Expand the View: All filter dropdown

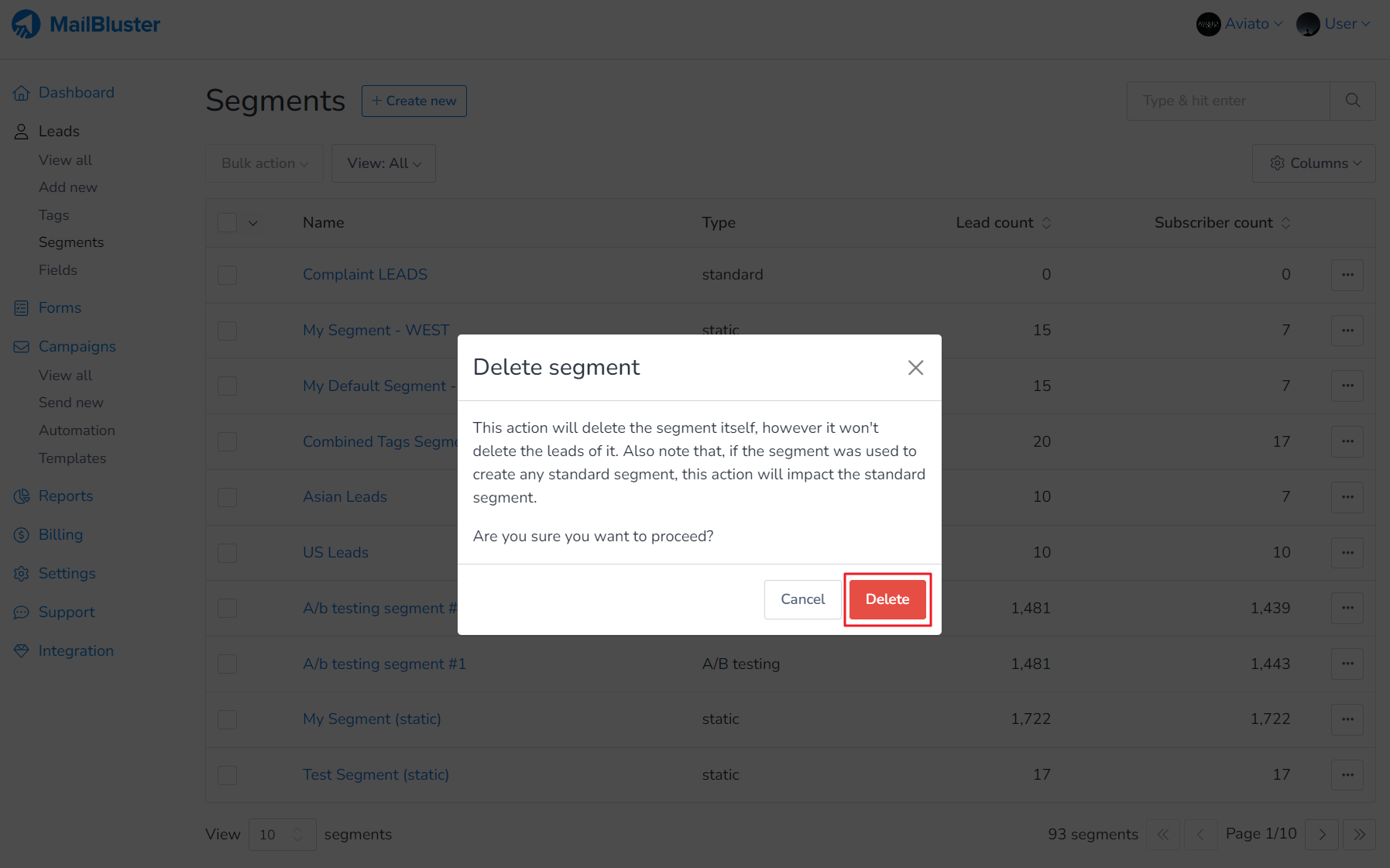click(x=383, y=163)
